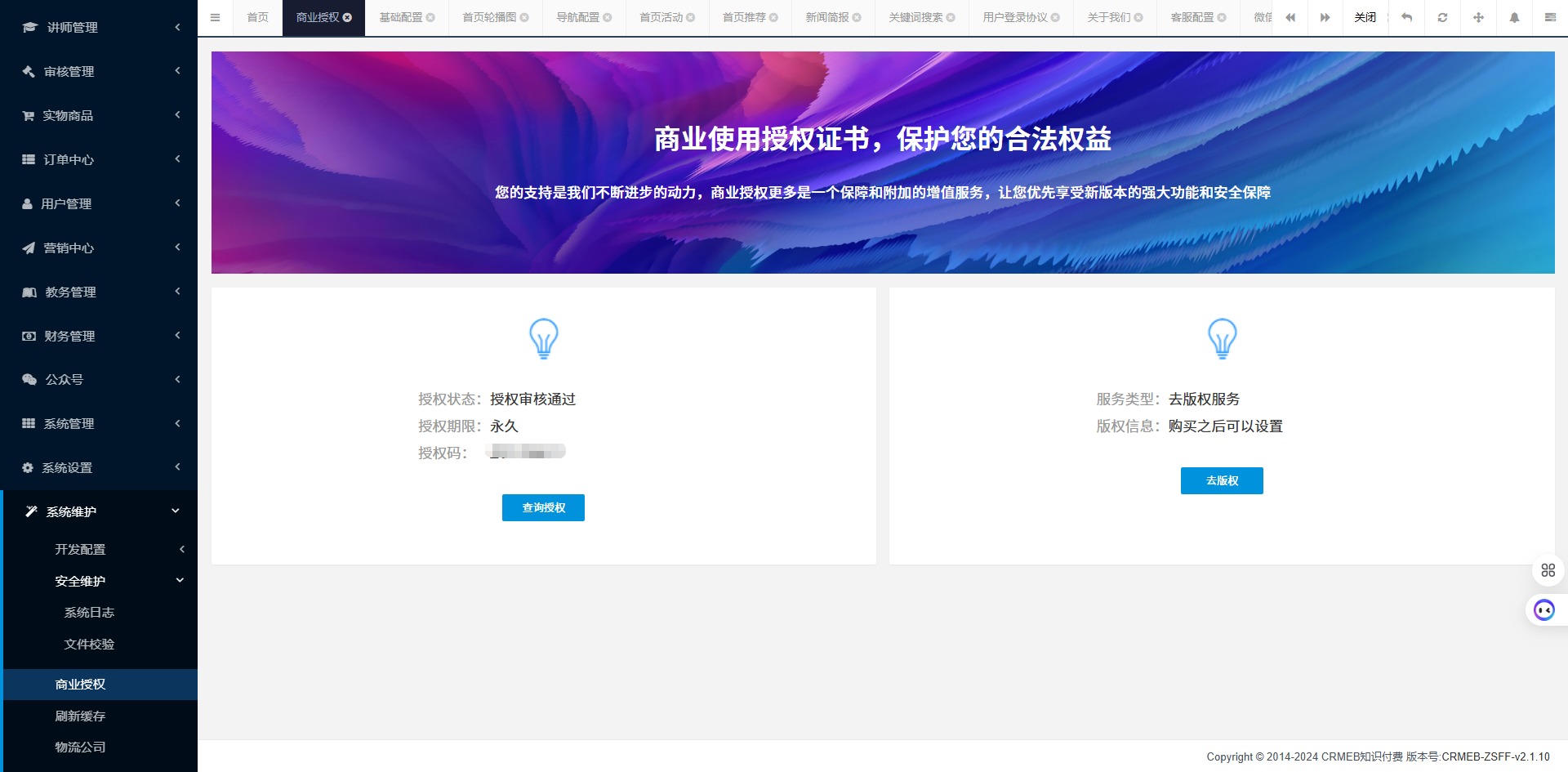Open the floating apps grid icon

tap(1548, 570)
